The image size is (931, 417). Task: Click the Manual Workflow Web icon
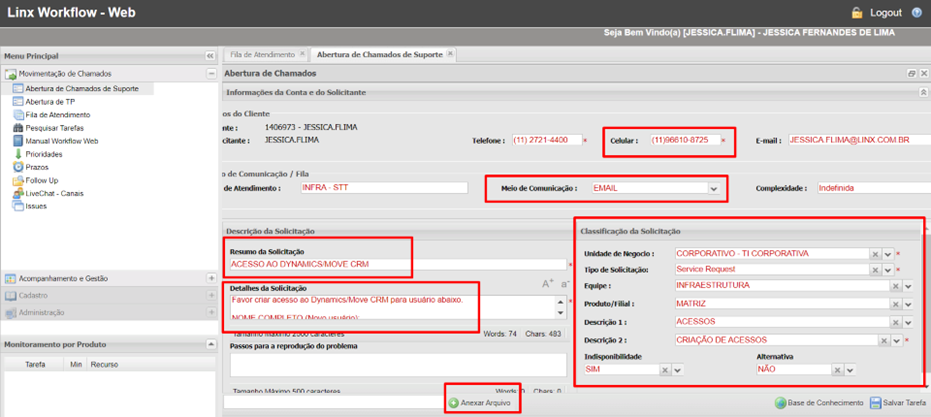click(x=18, y=141)
